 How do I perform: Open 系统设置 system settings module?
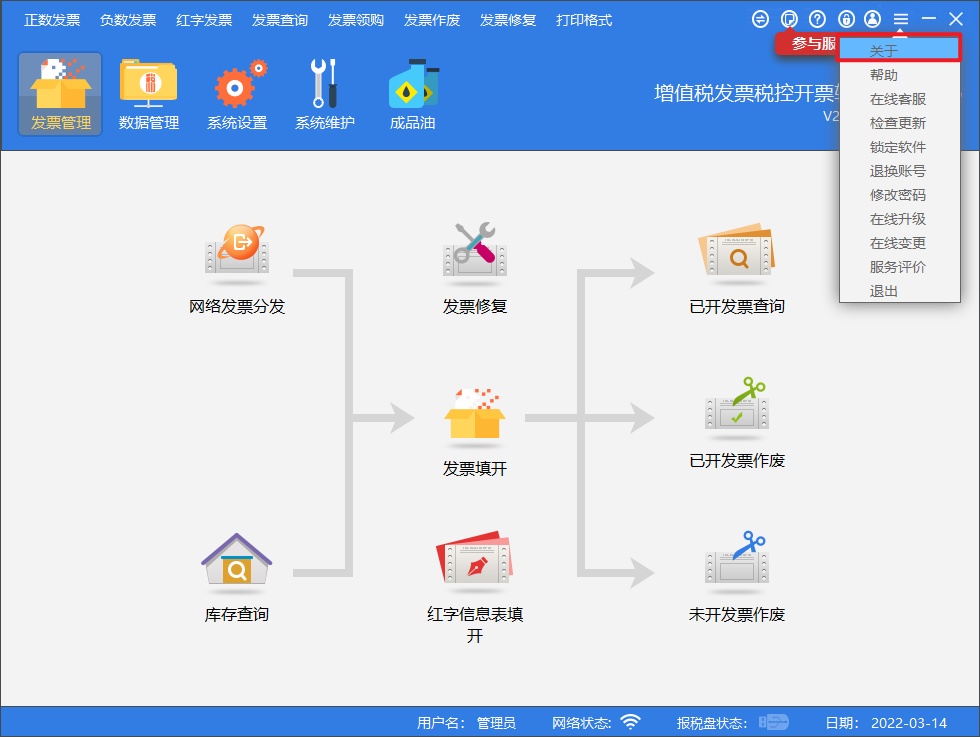pos(237,92)
